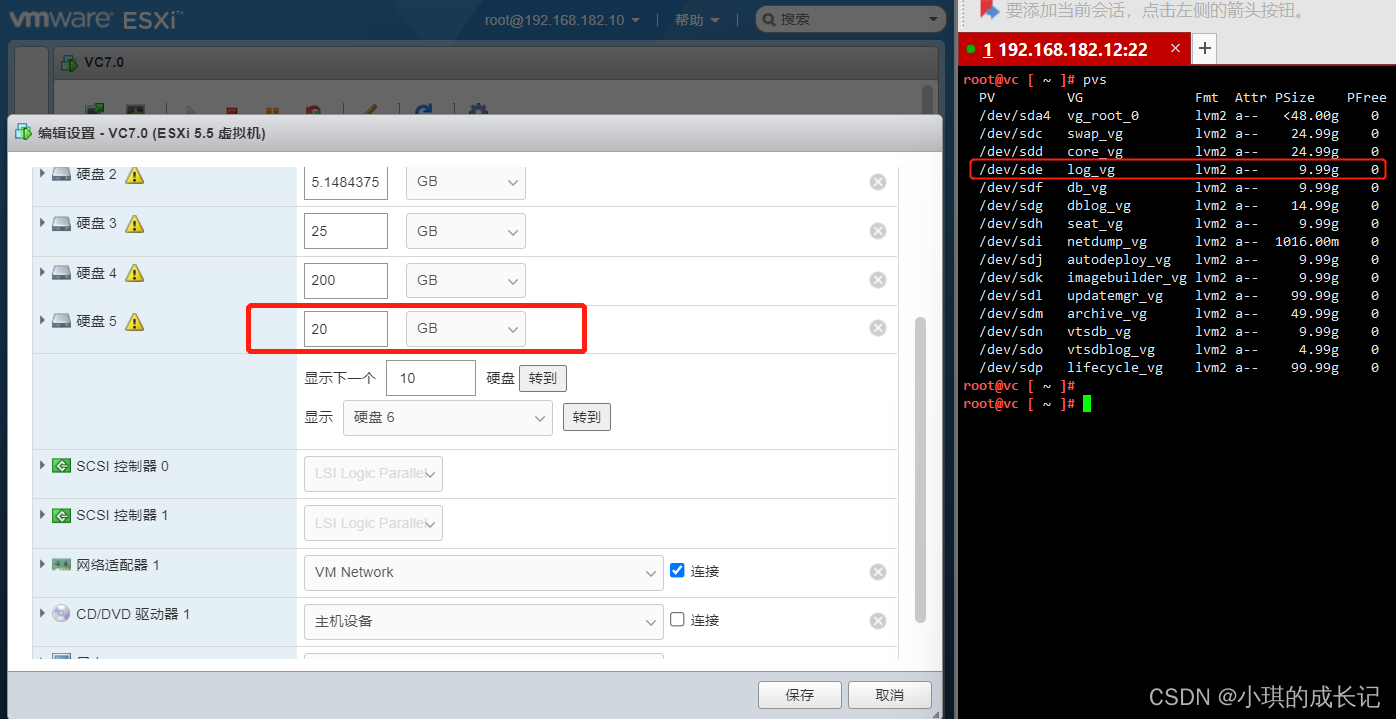Screen dimensions: 1396x719
Task: Click the SCSI 控制器 1 green icon
Action: point(61,515)
